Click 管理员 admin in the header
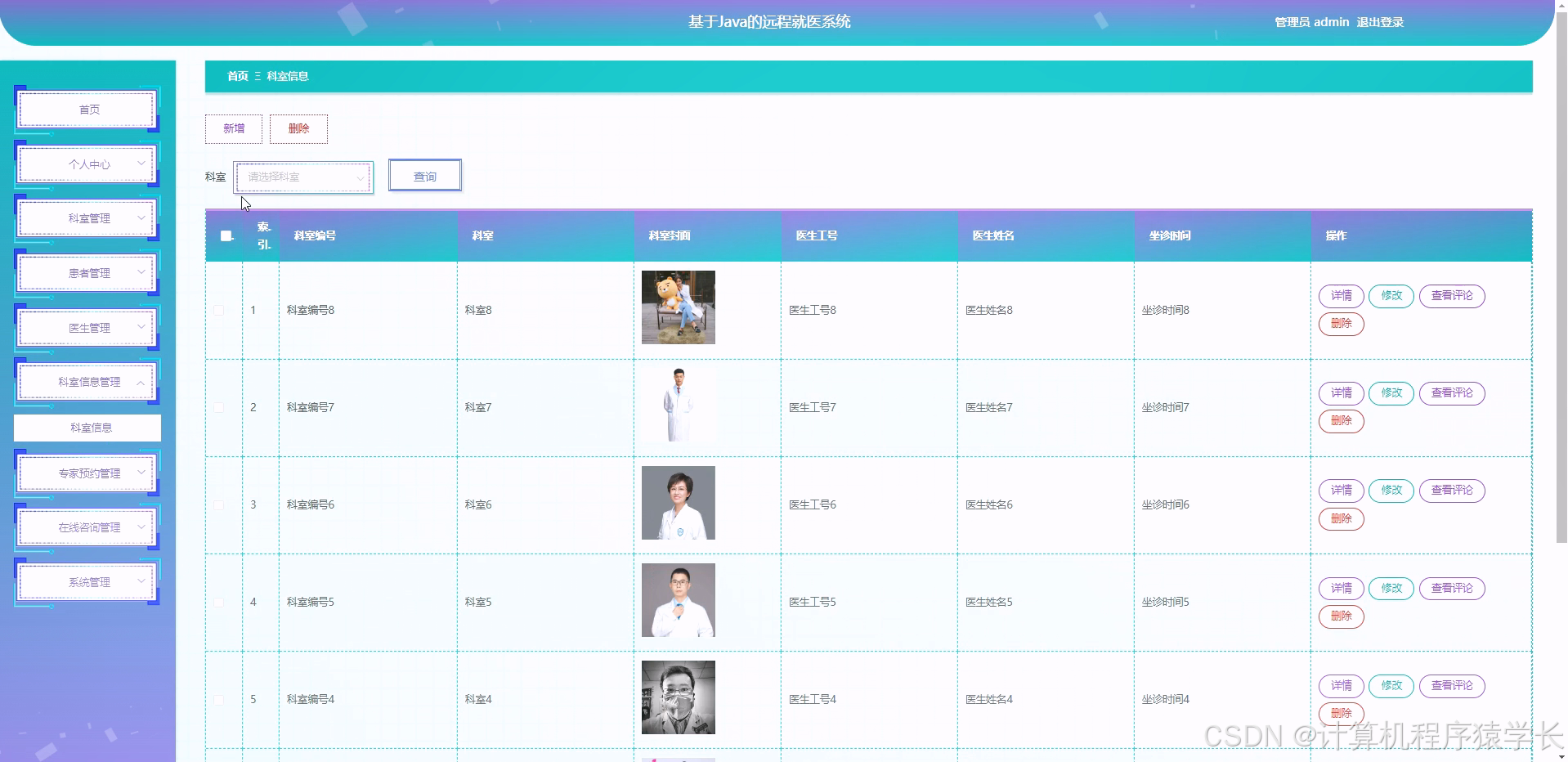The image size is (1568, 762). pos(1312,22)
